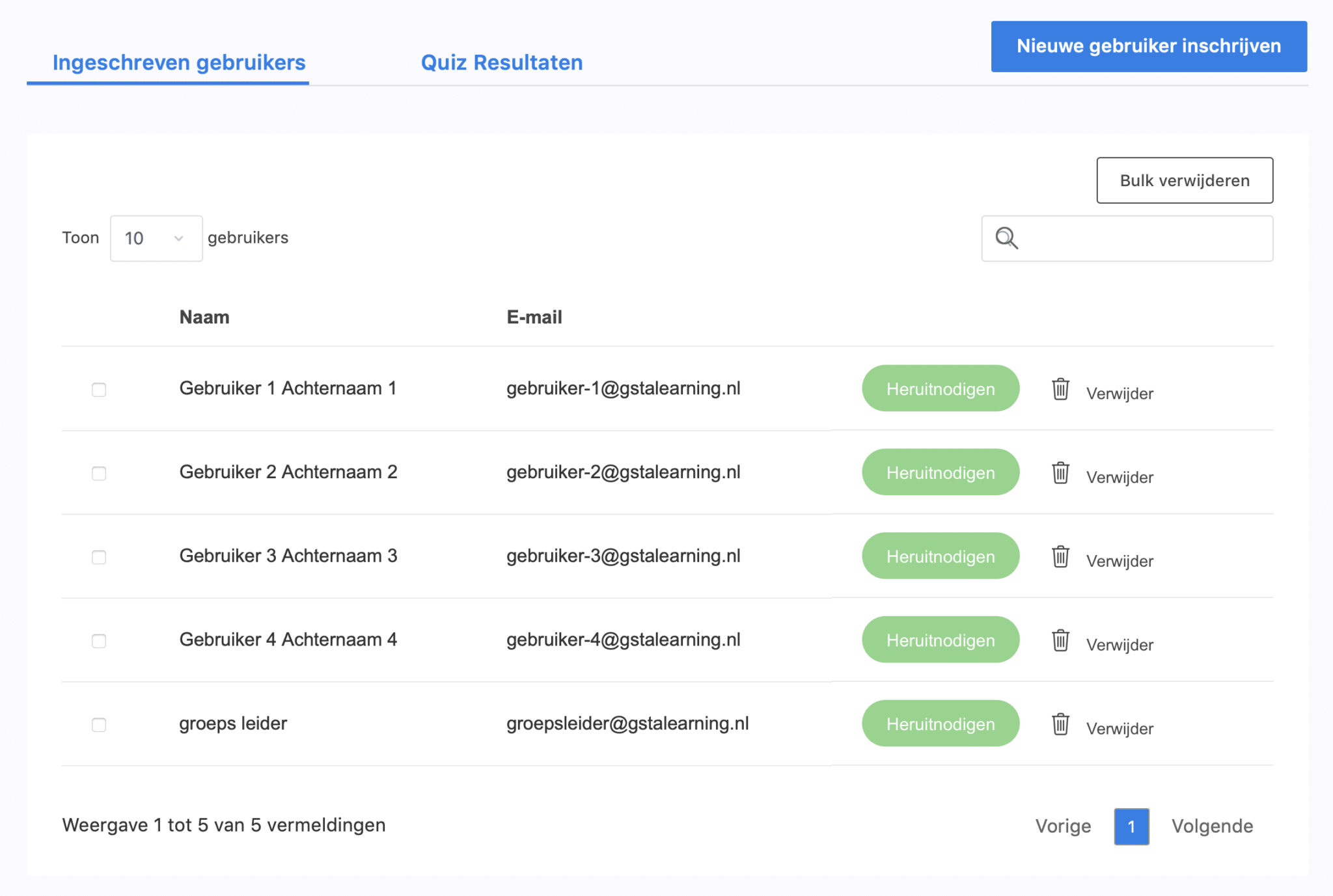Click the trash icon for Gebruiker 4
Screen dimensions: 1333x896
[1060, 640]
